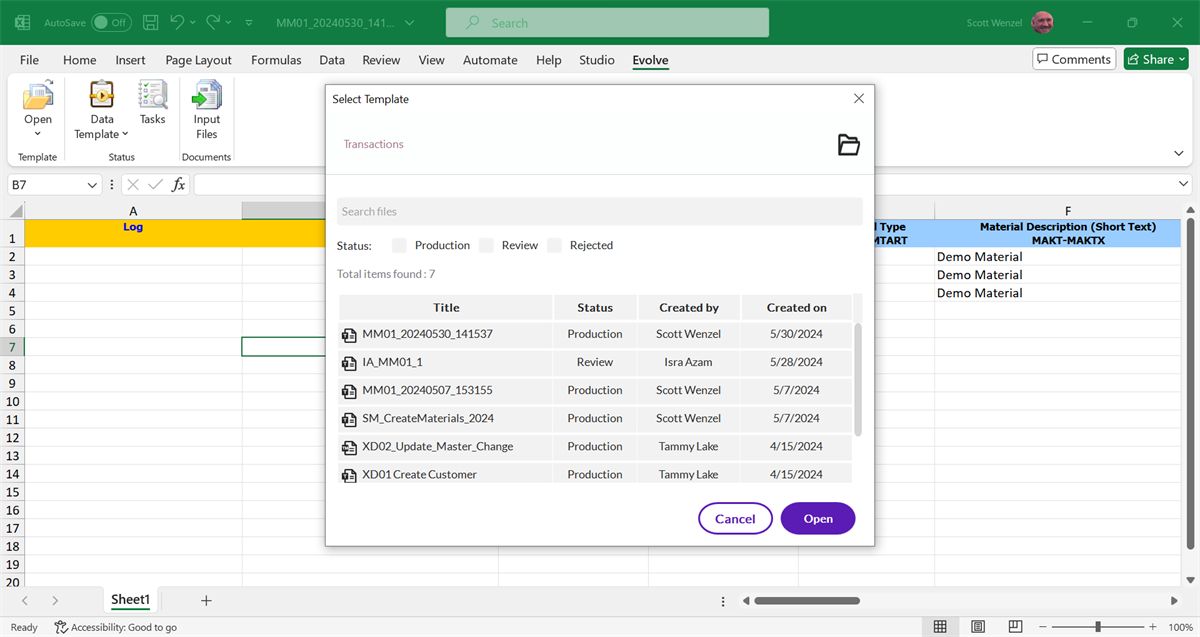Click the Undo arrow icon
The height and width of the screenshot is (637, 1200).
click(x=178, y=22)
